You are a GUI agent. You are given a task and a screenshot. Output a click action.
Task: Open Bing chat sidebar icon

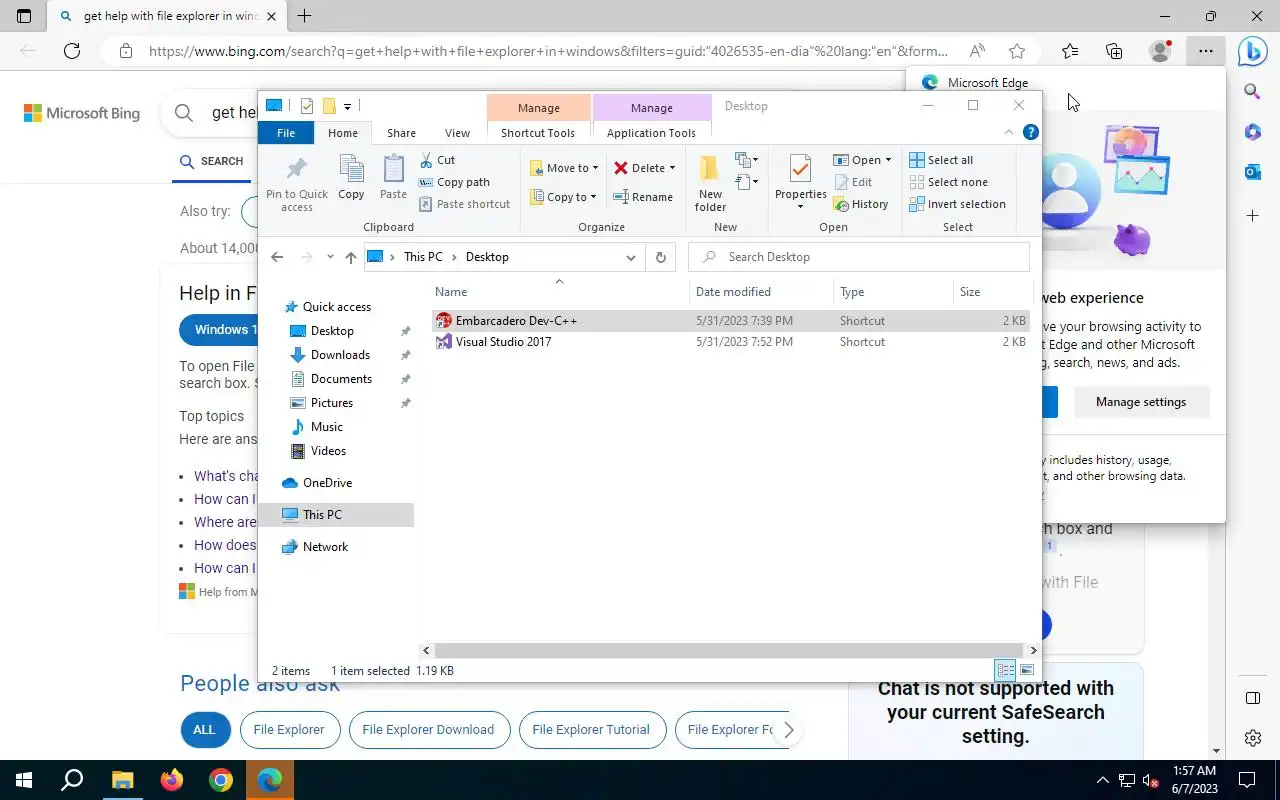1253,51
